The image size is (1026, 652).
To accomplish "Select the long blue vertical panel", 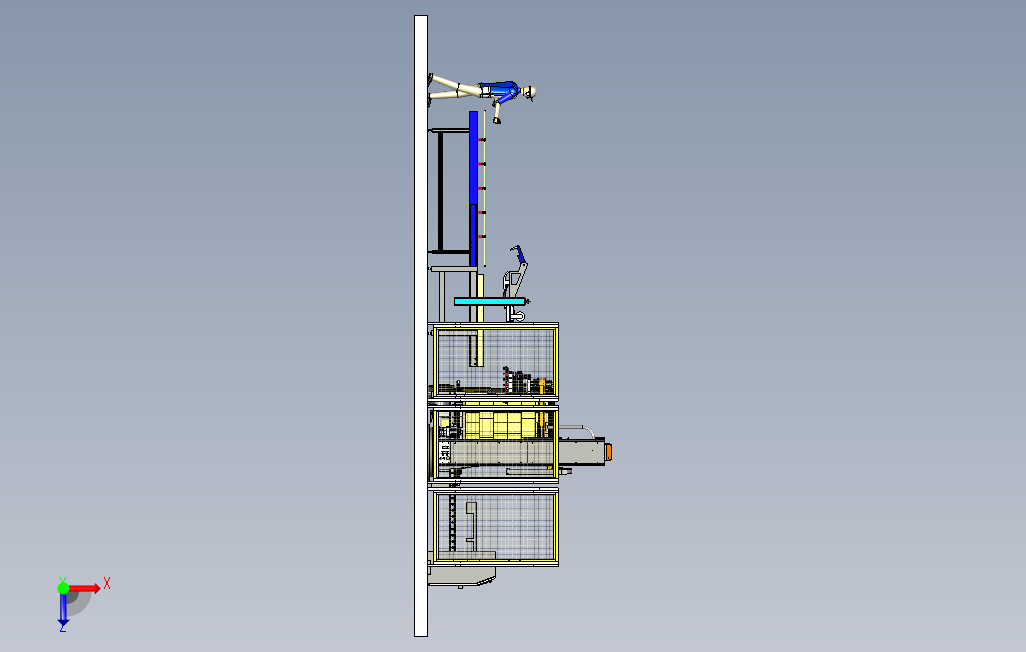I will point(473,189).
